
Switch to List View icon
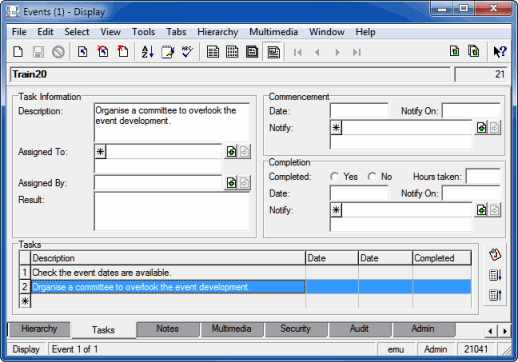click(x=213, y=52)
